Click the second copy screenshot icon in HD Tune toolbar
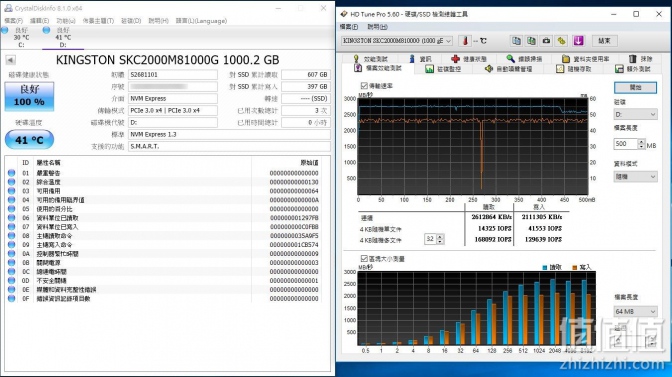The height and width of the screenshot is (377, 672). 531,41
